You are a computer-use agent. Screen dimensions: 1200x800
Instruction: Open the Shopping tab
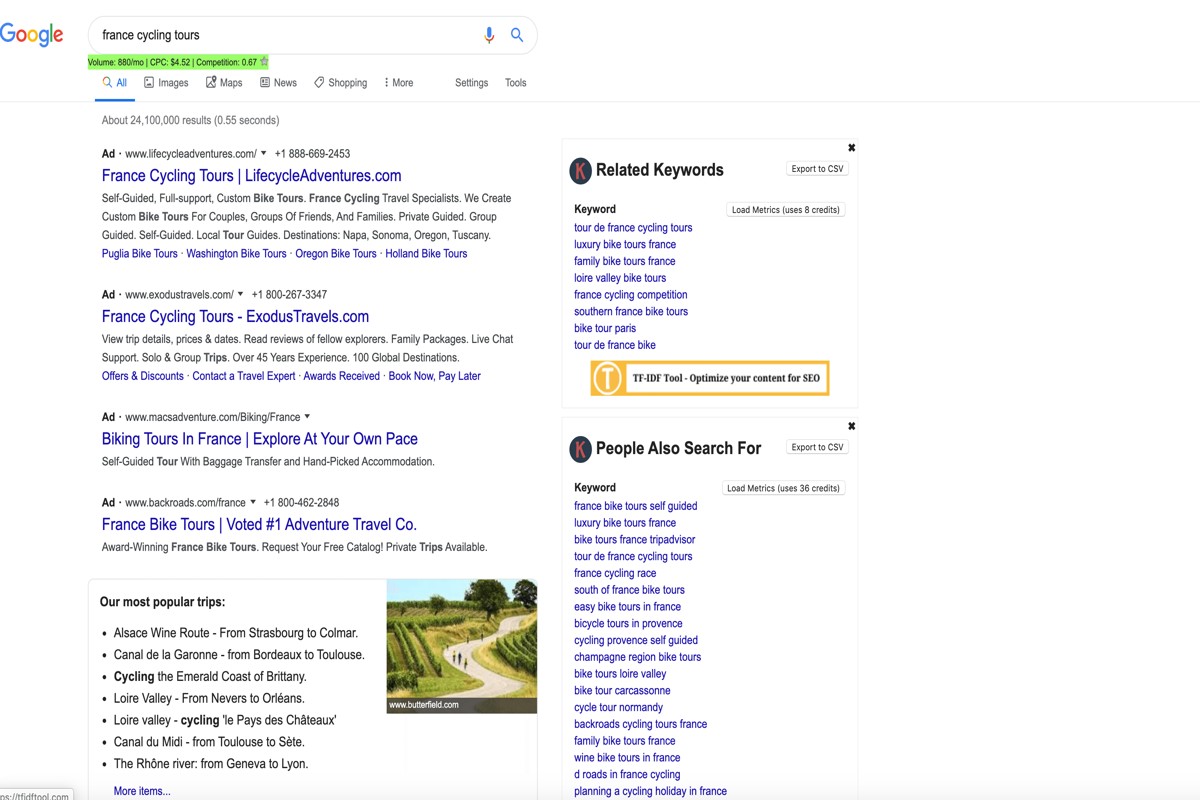click(340, 83)
